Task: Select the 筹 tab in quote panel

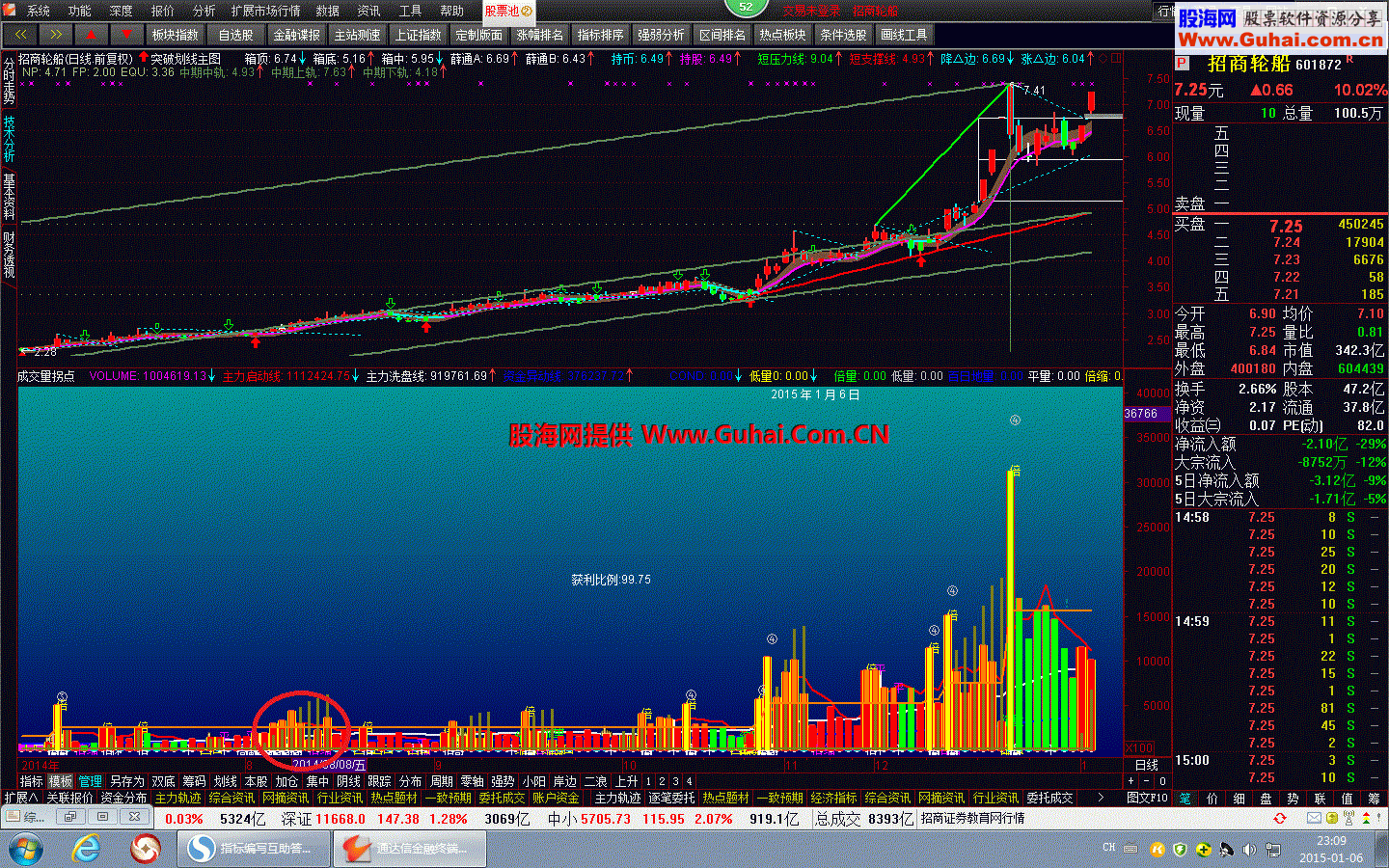Action: click(x=1374, y=798)
